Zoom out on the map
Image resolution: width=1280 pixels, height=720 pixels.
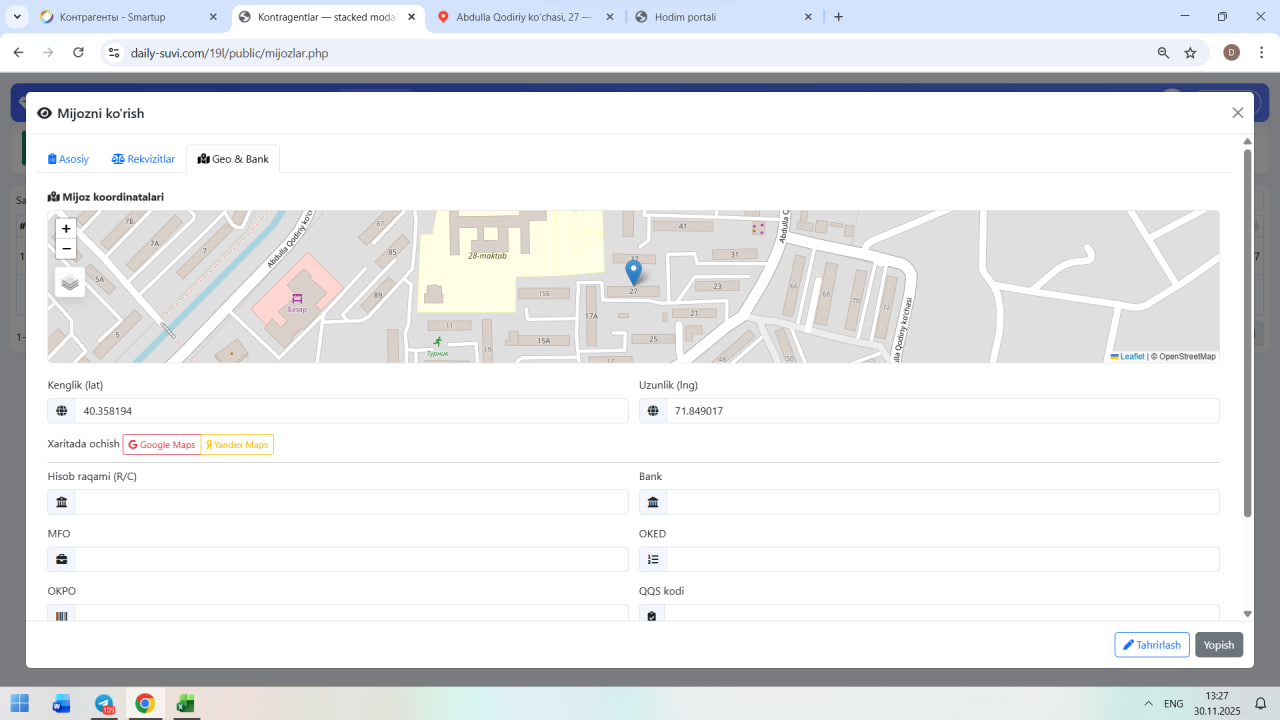(66, 249)
